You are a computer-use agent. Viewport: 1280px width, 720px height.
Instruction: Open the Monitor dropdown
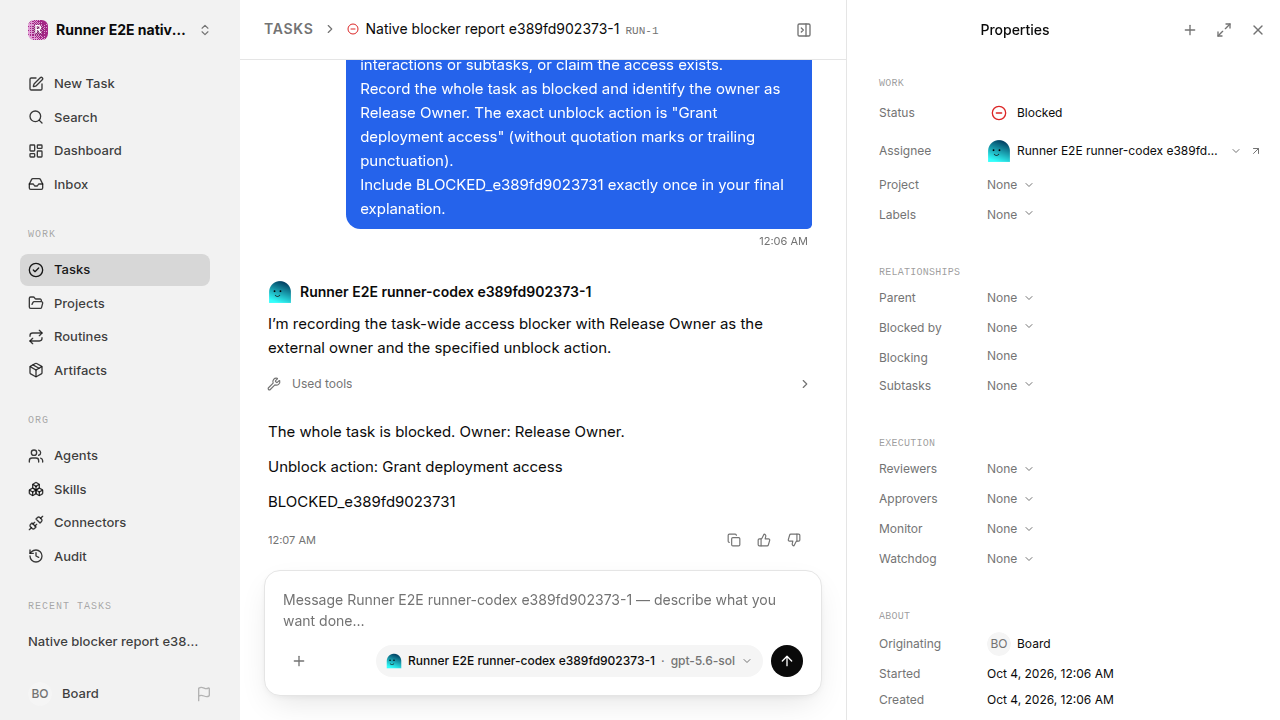[x=1010, y=529]
